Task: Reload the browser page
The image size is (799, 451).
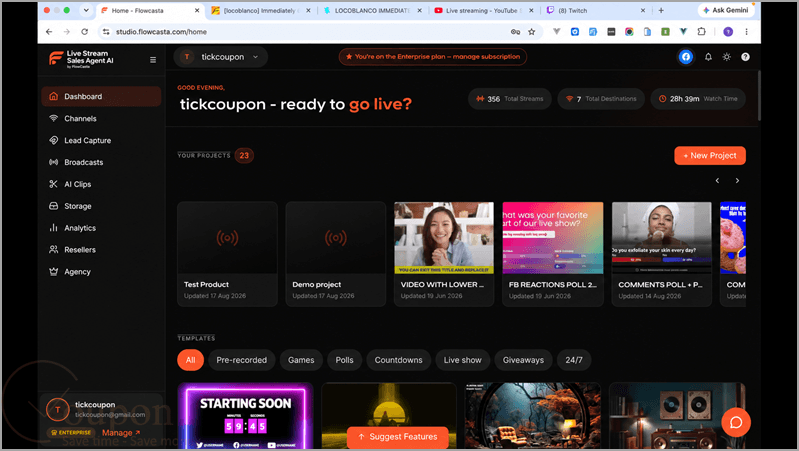Action: (x=85, y=32)
